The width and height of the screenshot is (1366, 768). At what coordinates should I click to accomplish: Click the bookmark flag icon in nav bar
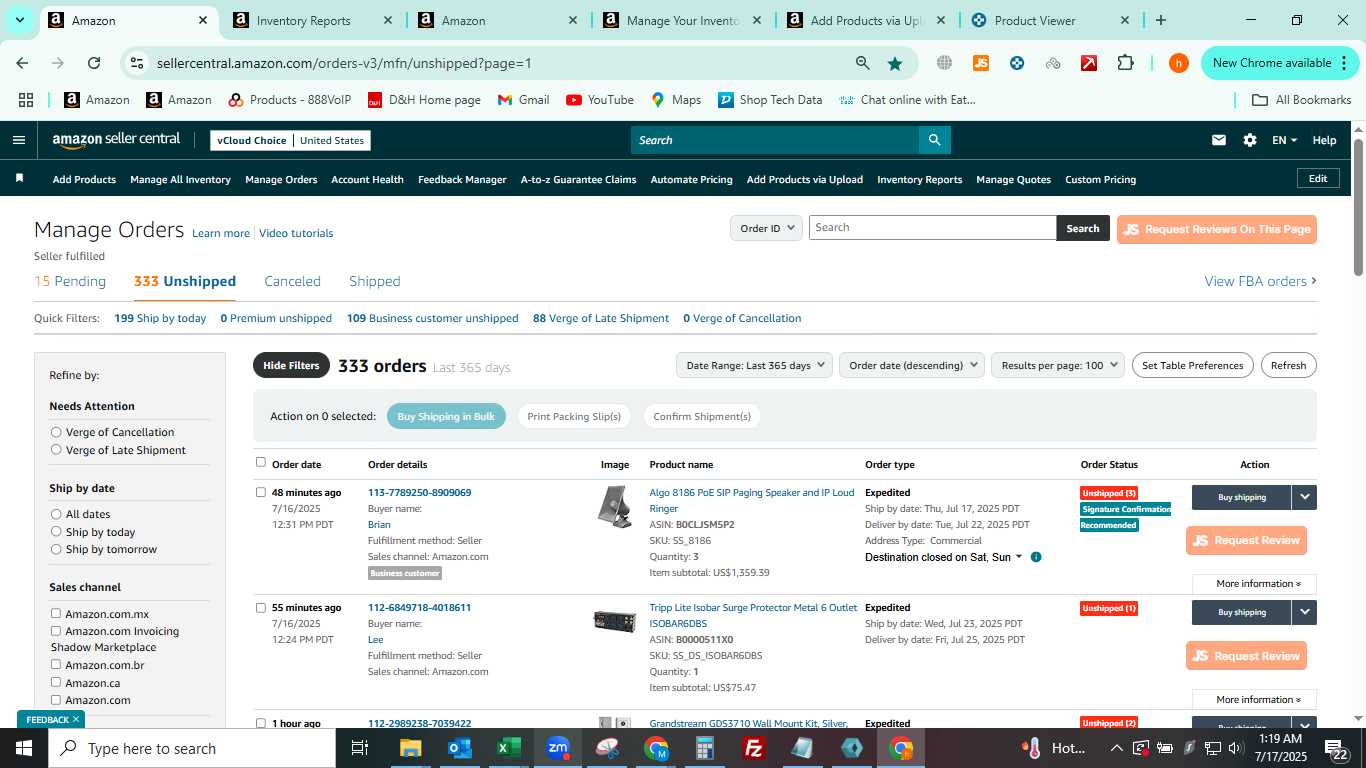pyautogui.click(x=19, y=178)
